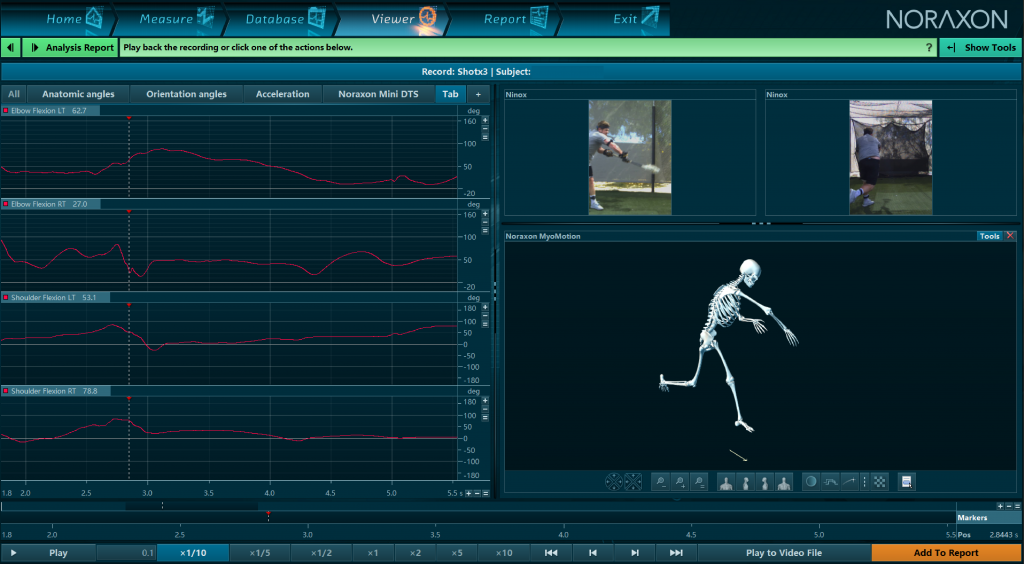This screenshot has width=1024, height=564.
Task: Reset skeleton view zoom
Action: [699, 482]
